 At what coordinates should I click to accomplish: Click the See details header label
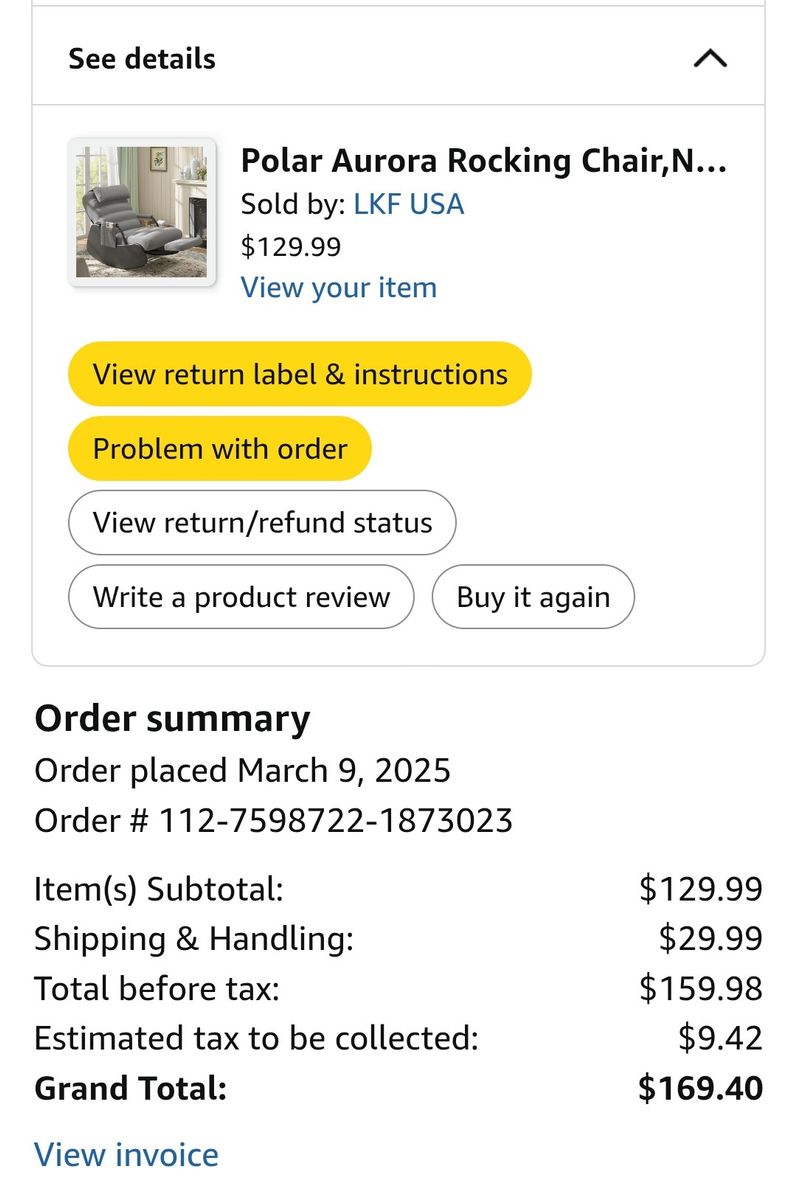point(142,59)
